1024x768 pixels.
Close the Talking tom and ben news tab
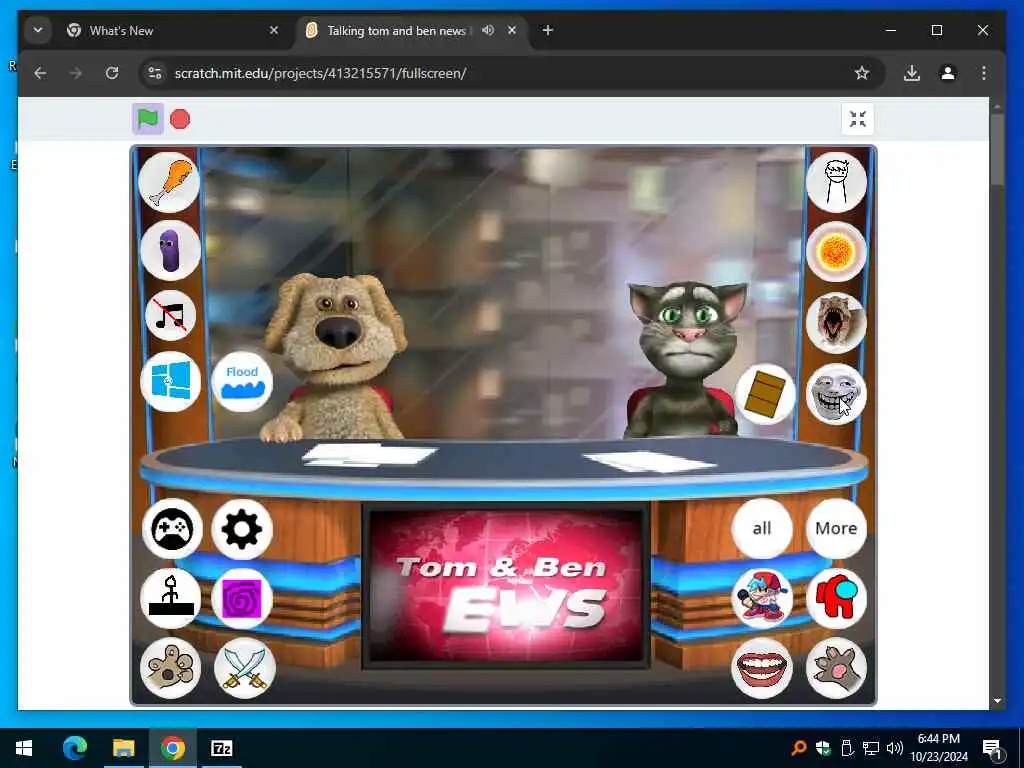coord(512,30)
